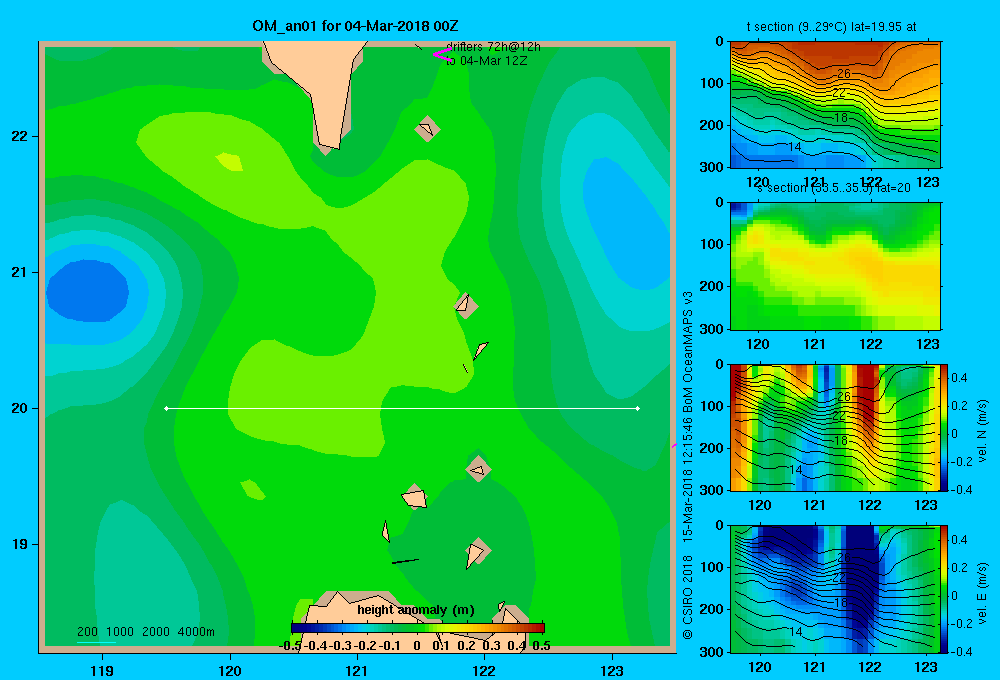Viewport: 1000px width, 680px height.
Task: Click the 'drifters 72h@12h' label
Action: click(x=493, y=47)
